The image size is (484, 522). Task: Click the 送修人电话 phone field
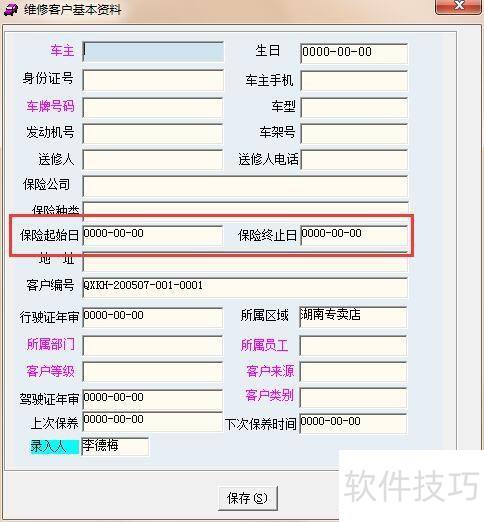[x=354, y=159]
